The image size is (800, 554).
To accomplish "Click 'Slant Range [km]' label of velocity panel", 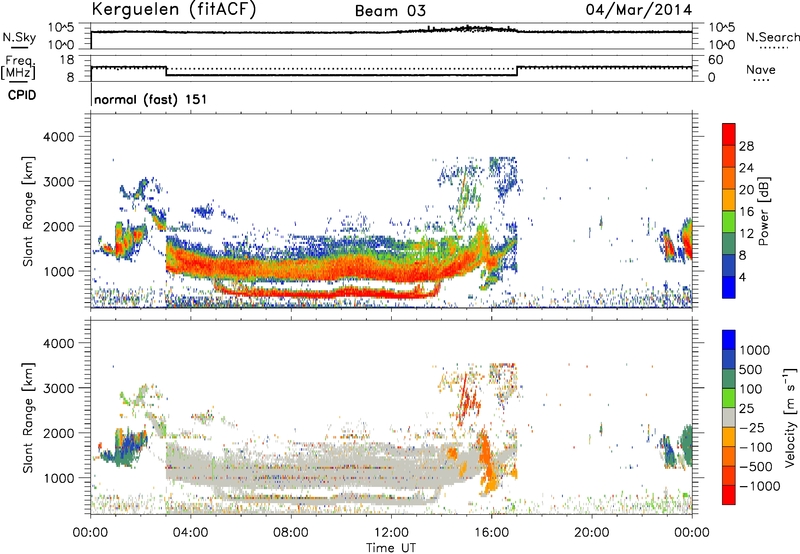I will (x=28, y=417).
